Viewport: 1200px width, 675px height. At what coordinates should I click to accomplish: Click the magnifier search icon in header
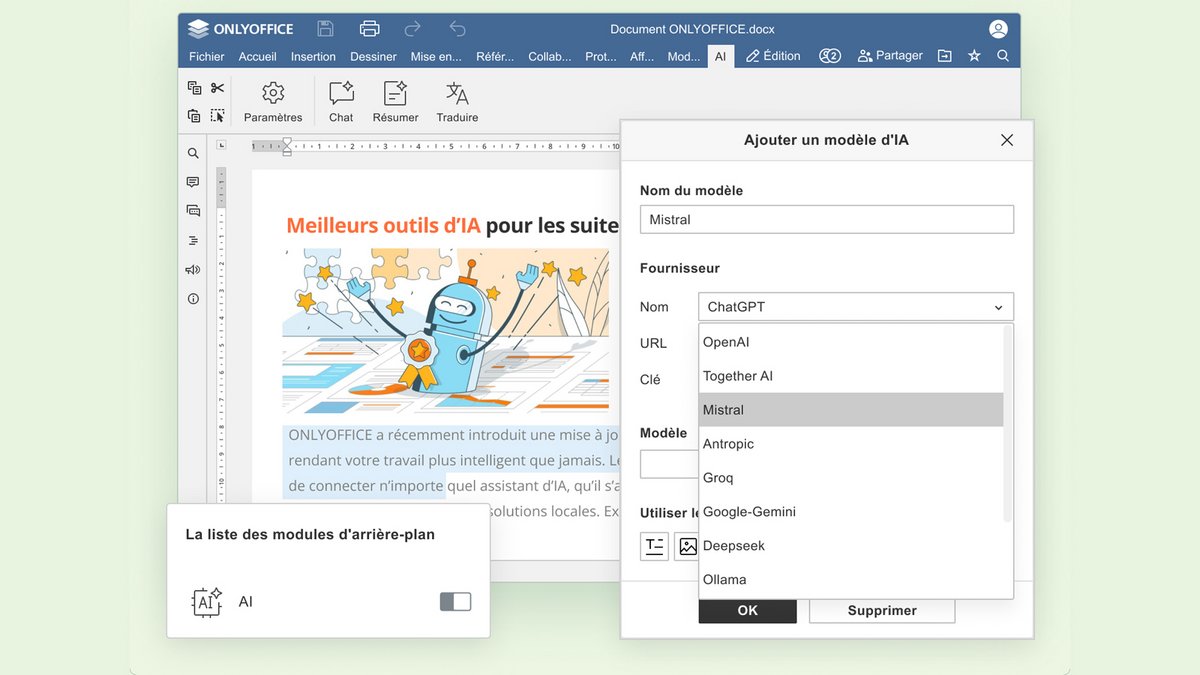coord(1003,56)
